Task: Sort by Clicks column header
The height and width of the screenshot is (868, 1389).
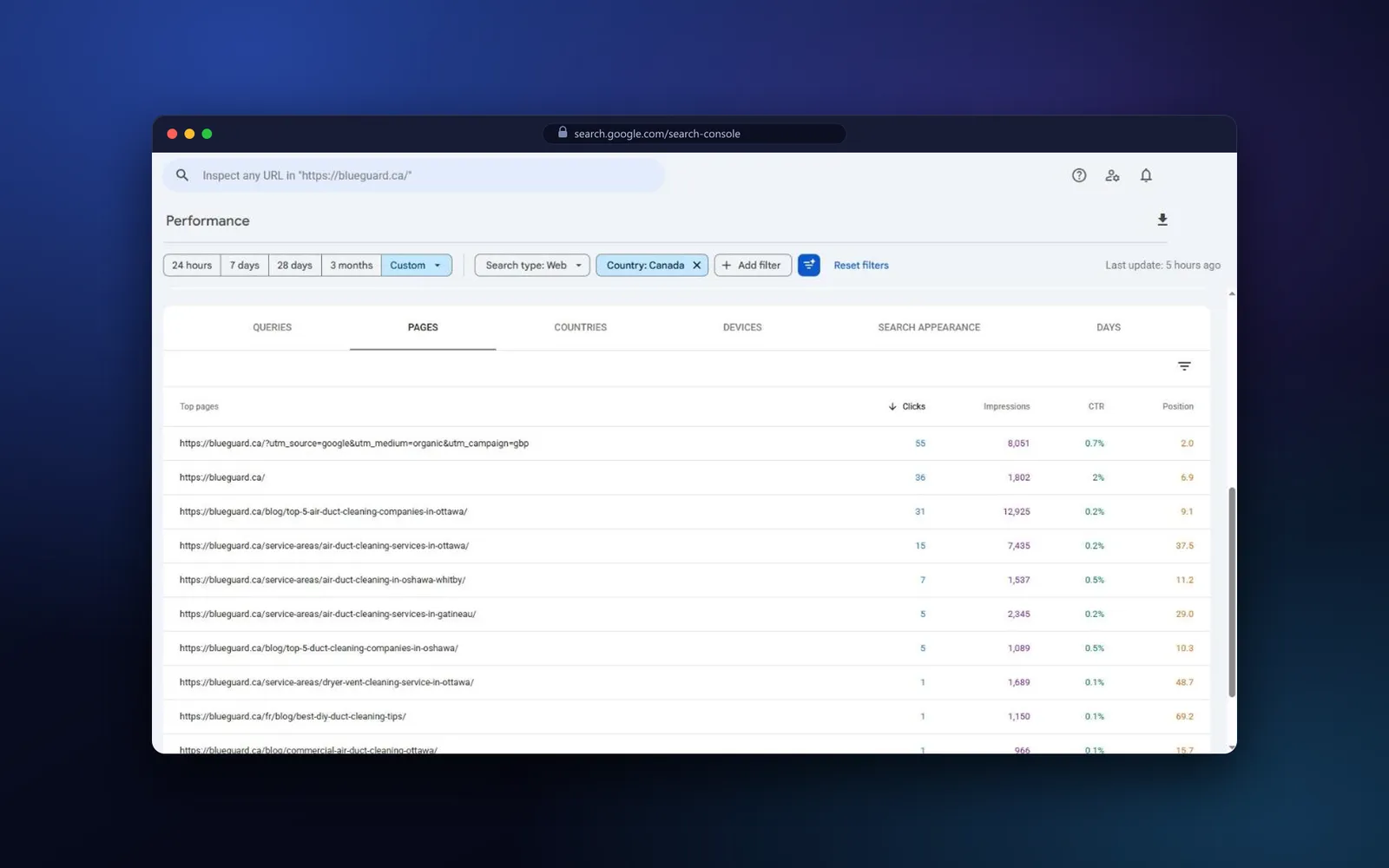Action: (907, 406)
